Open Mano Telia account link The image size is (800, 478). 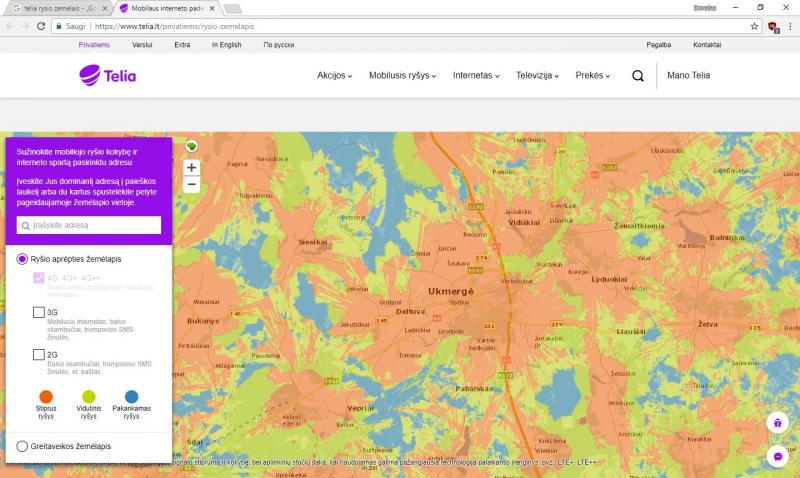pos(688,76)
